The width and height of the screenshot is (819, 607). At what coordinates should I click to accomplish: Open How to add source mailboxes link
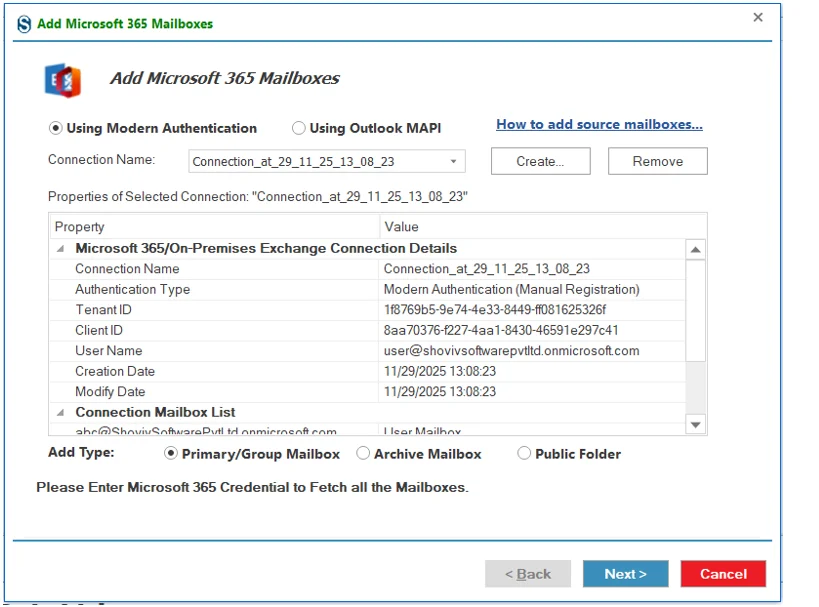click(599, 124)
